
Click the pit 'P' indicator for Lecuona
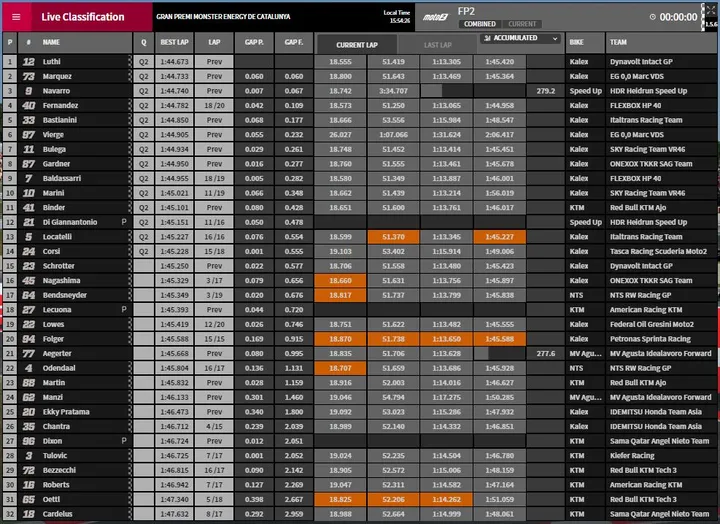pyautogui.click(x=124, y=310)
